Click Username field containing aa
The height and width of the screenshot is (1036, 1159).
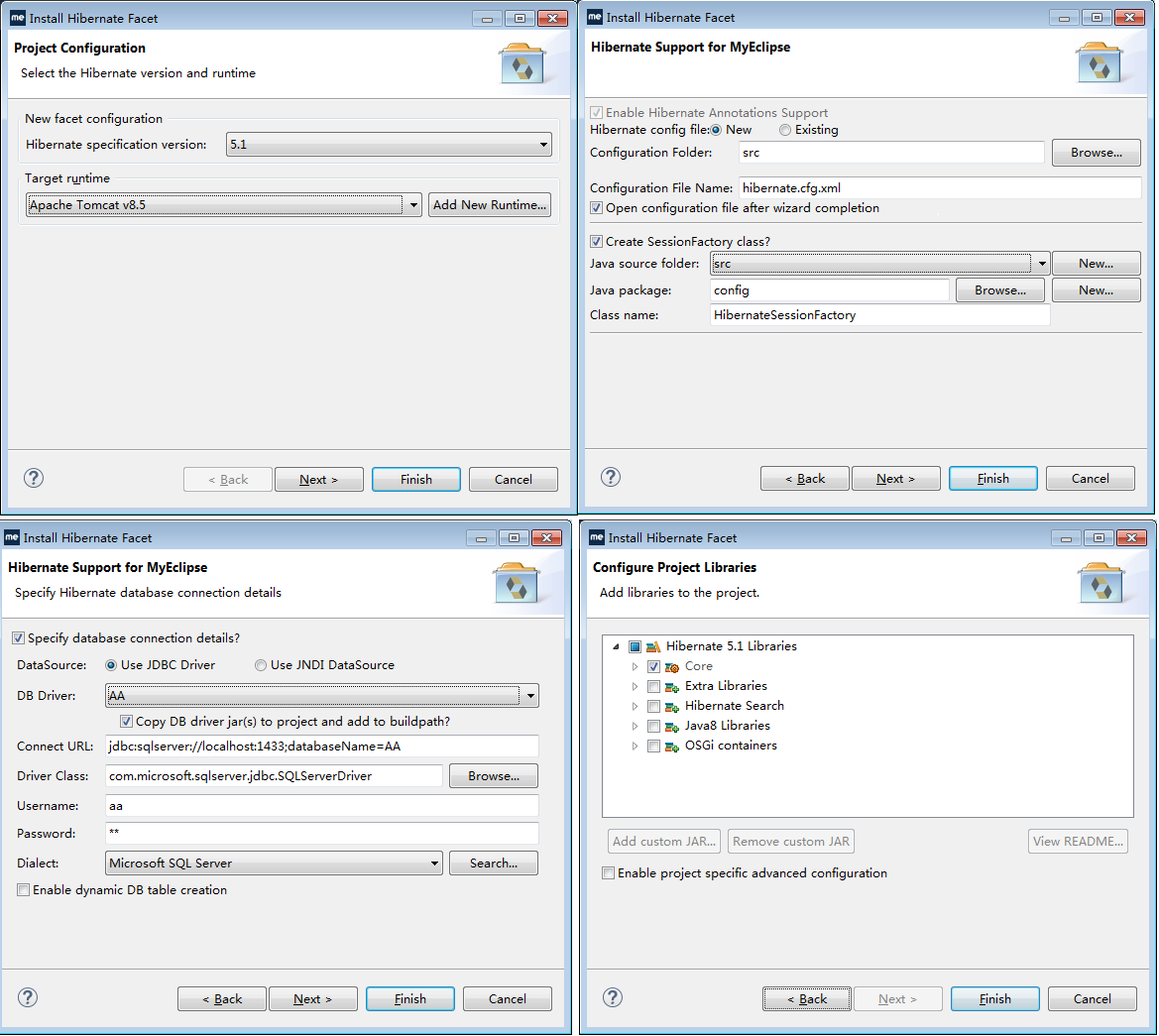[321, 806]
